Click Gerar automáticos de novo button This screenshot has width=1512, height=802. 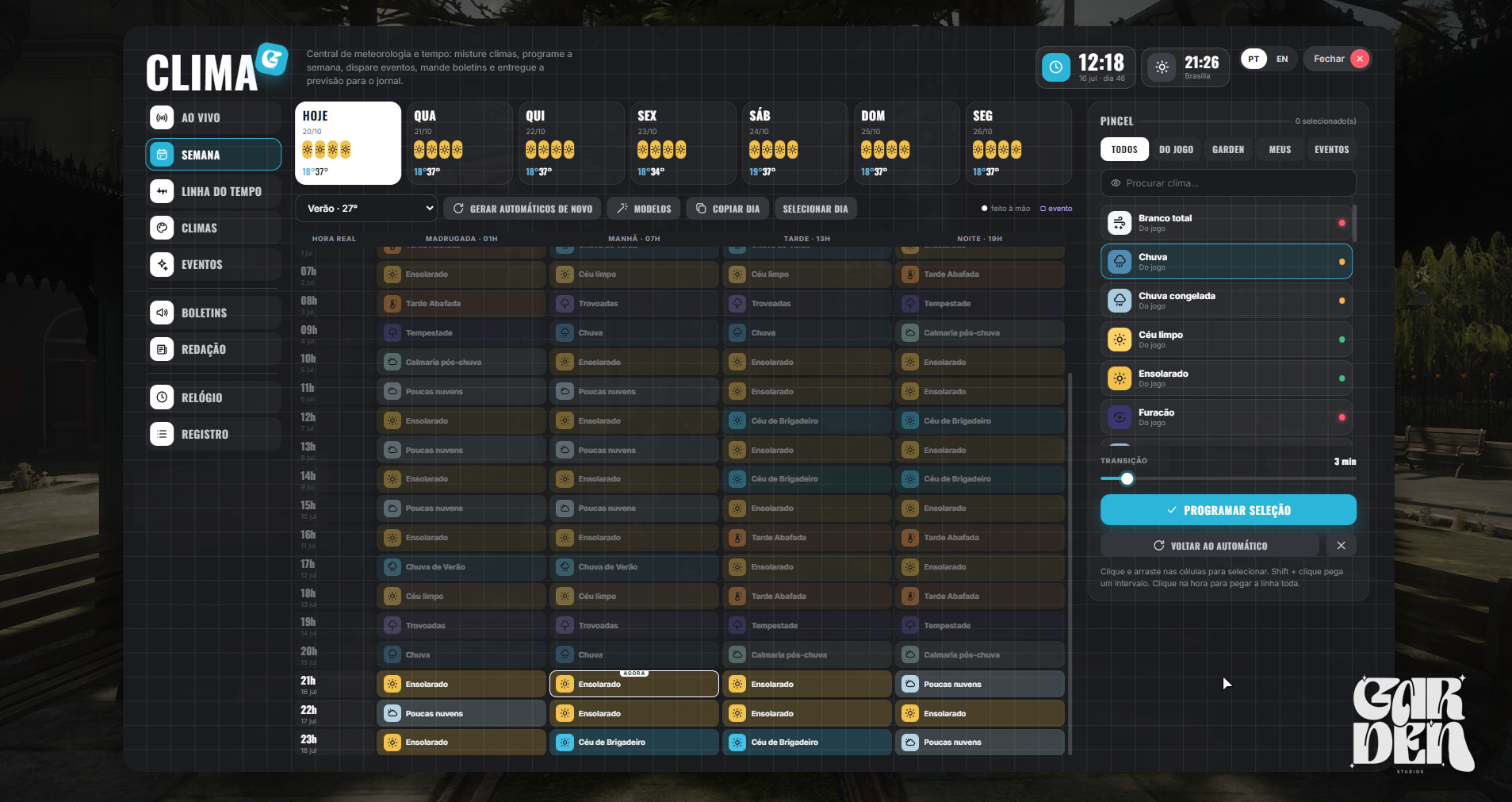[x=523, y=209]
